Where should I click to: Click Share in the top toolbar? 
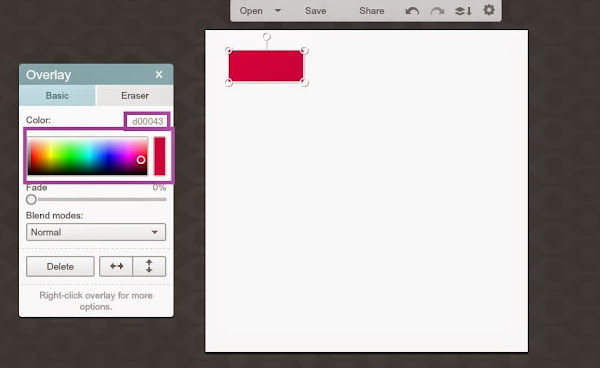click(x=372, y=11)
